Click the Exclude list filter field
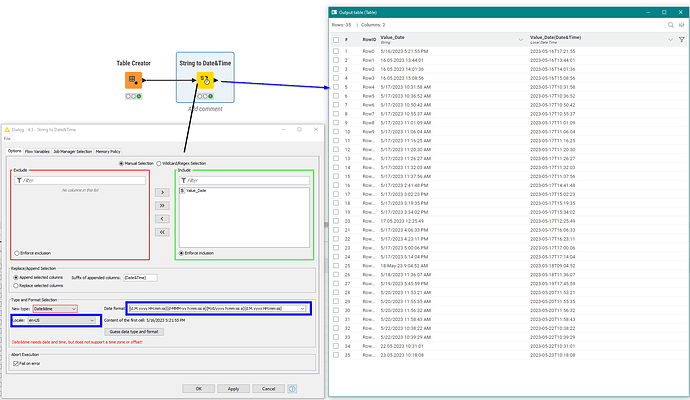The image size is (690, 400). coord(80,180)
